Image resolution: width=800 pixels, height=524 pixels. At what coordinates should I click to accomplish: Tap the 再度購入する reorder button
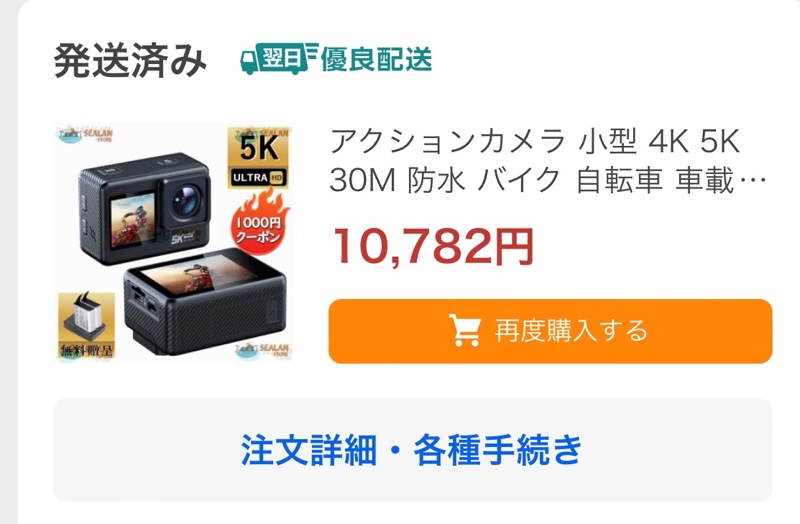tap(550, 331)
